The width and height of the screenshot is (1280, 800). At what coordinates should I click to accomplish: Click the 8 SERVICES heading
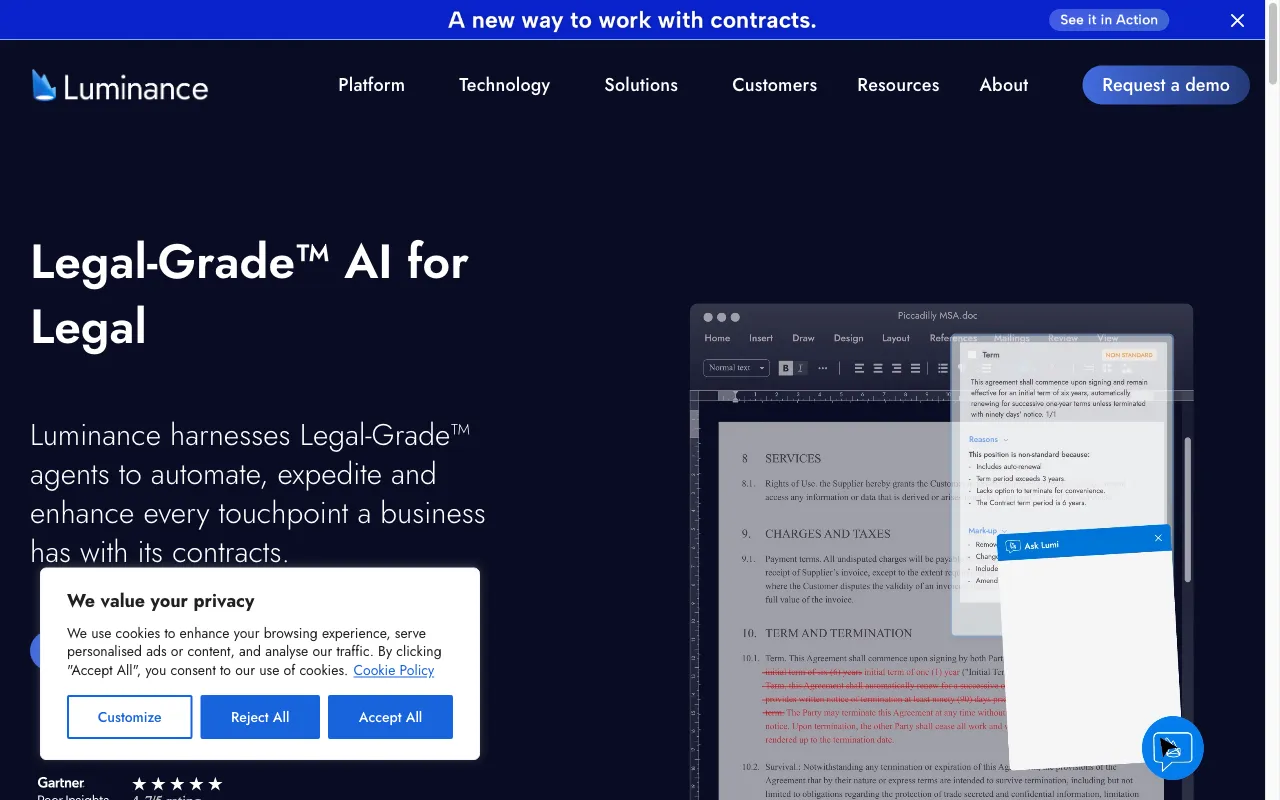(781, 459)
